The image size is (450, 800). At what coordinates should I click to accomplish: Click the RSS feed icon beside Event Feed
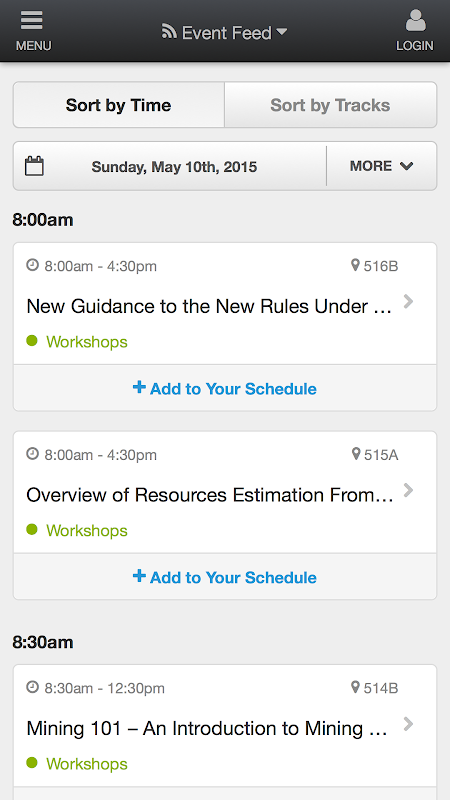click(x=169, y=32)
